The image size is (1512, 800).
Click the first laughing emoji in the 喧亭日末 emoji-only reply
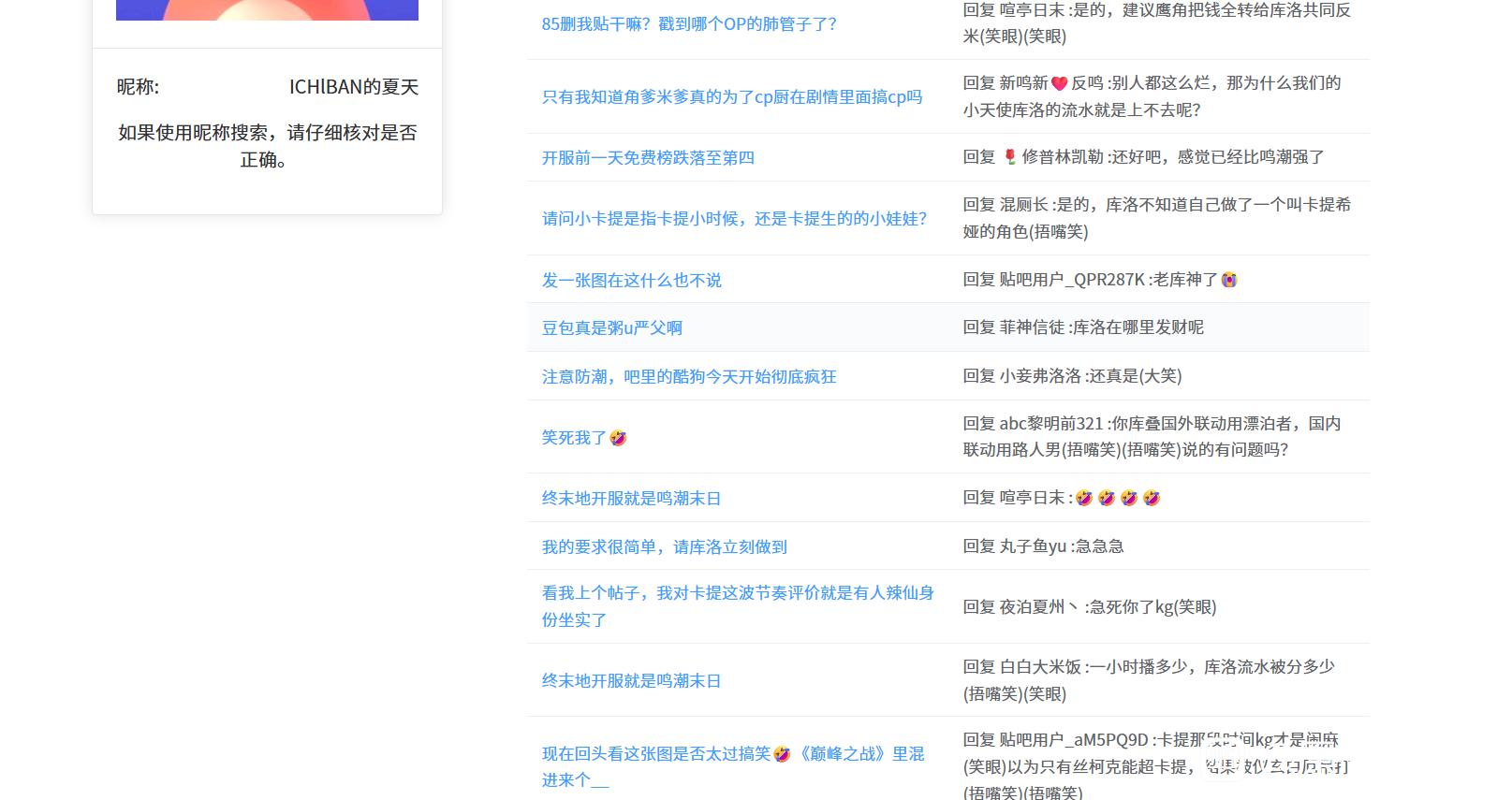[1083, 499]
